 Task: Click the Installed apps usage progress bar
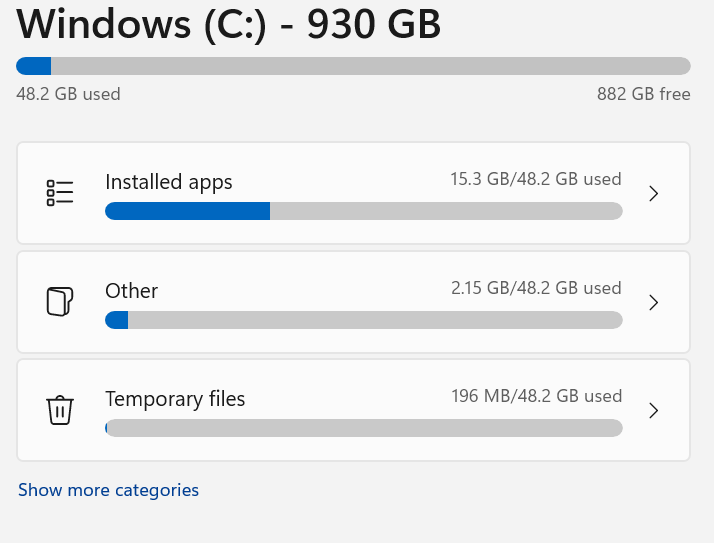click(x=363, y=211)
